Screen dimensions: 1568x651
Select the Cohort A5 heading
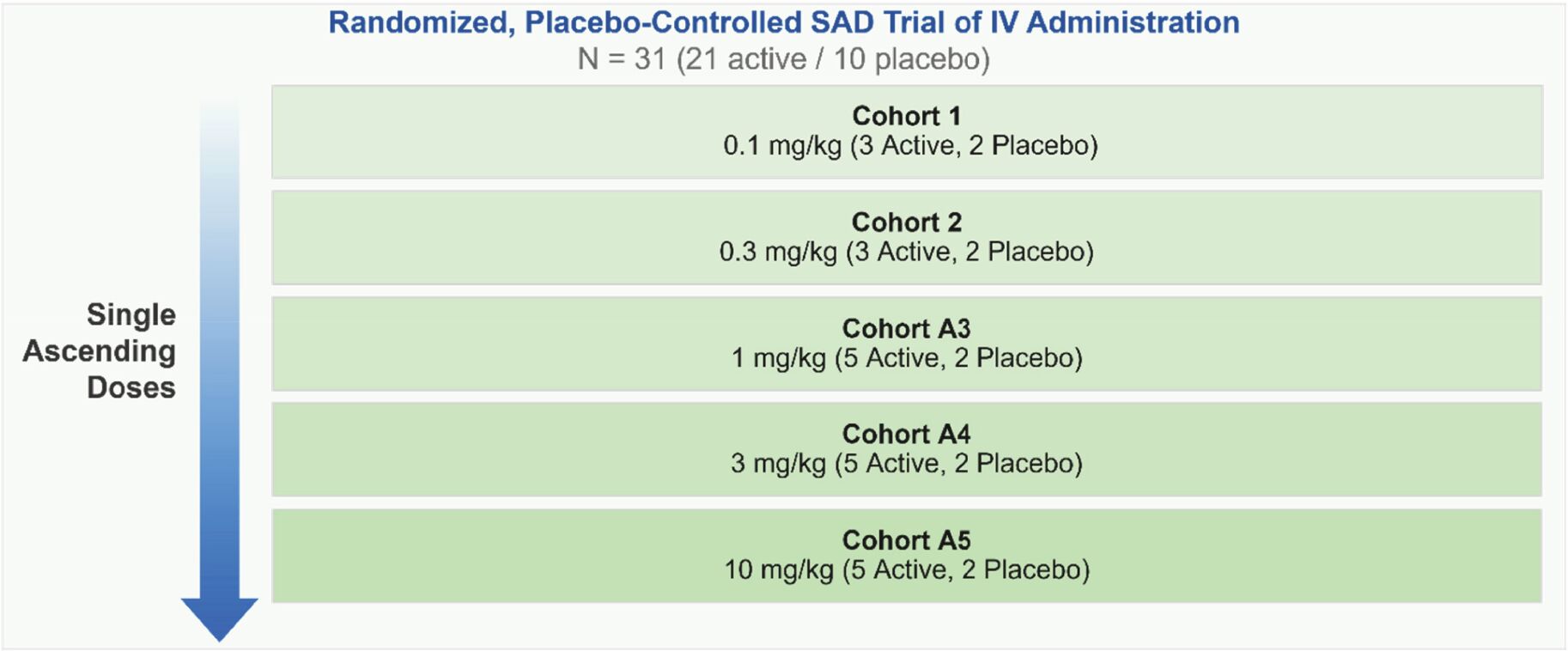[906, 540]
